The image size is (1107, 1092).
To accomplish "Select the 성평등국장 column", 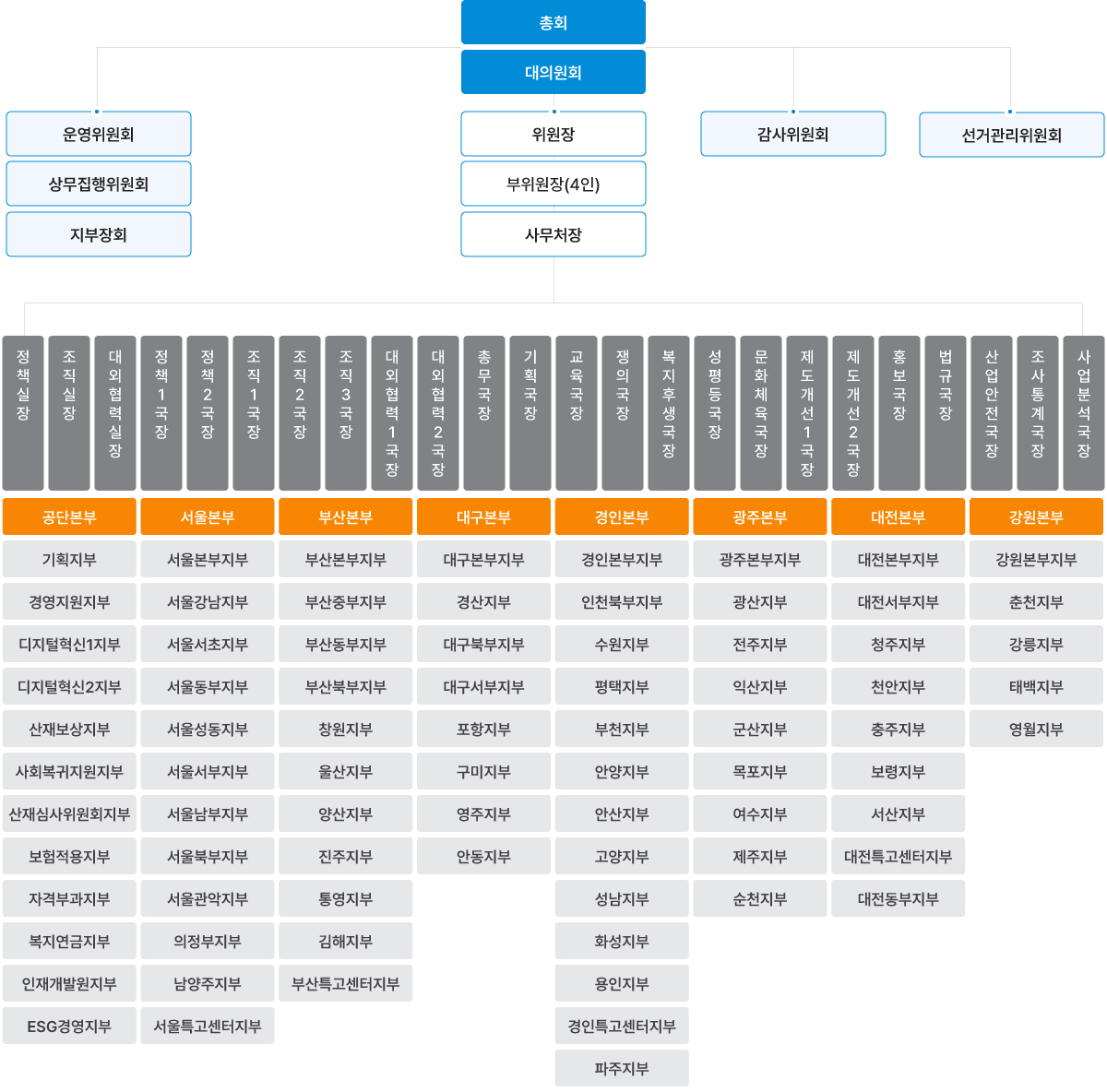I will 715,413.
